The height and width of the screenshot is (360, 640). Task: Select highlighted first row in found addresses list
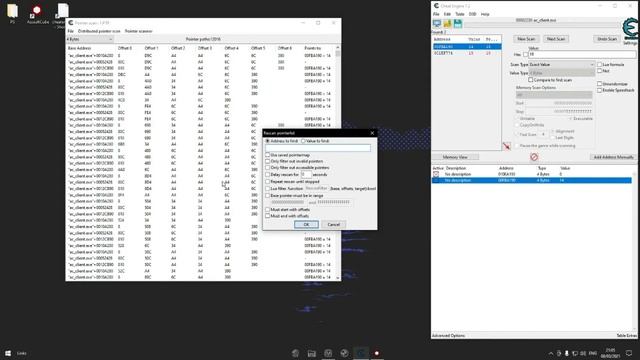click(x=467, y=47)
